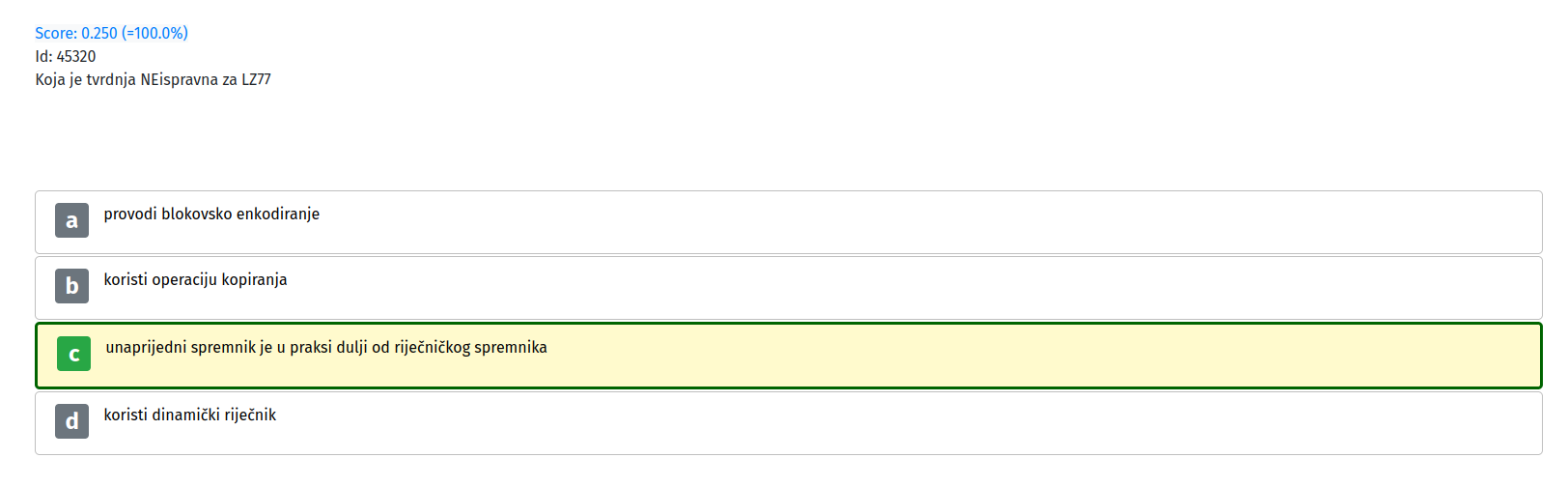Click the question Id 45320 text
This screenshot has width=1568, height=487.
tap(66, 56)
